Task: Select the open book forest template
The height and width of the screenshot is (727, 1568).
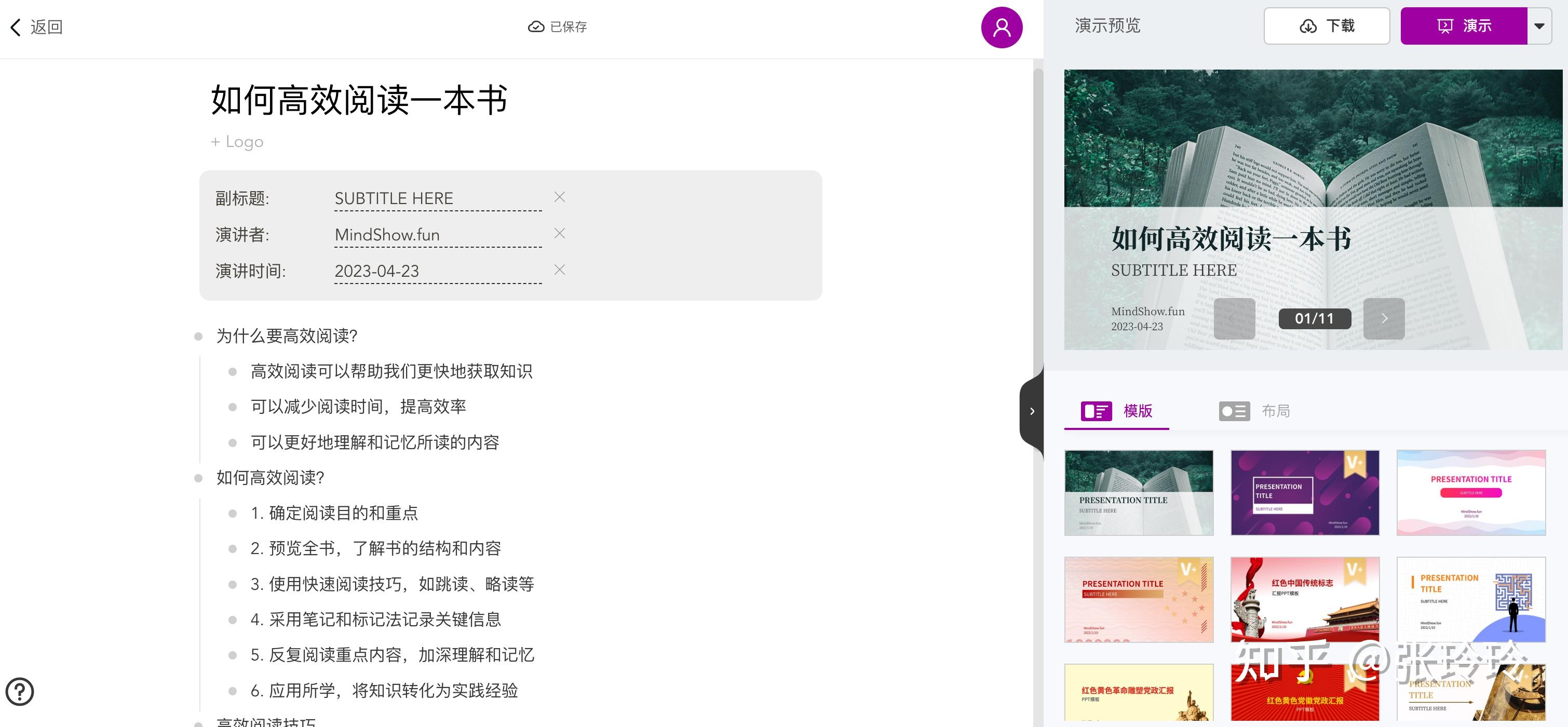Action: tap(1138, 493)
